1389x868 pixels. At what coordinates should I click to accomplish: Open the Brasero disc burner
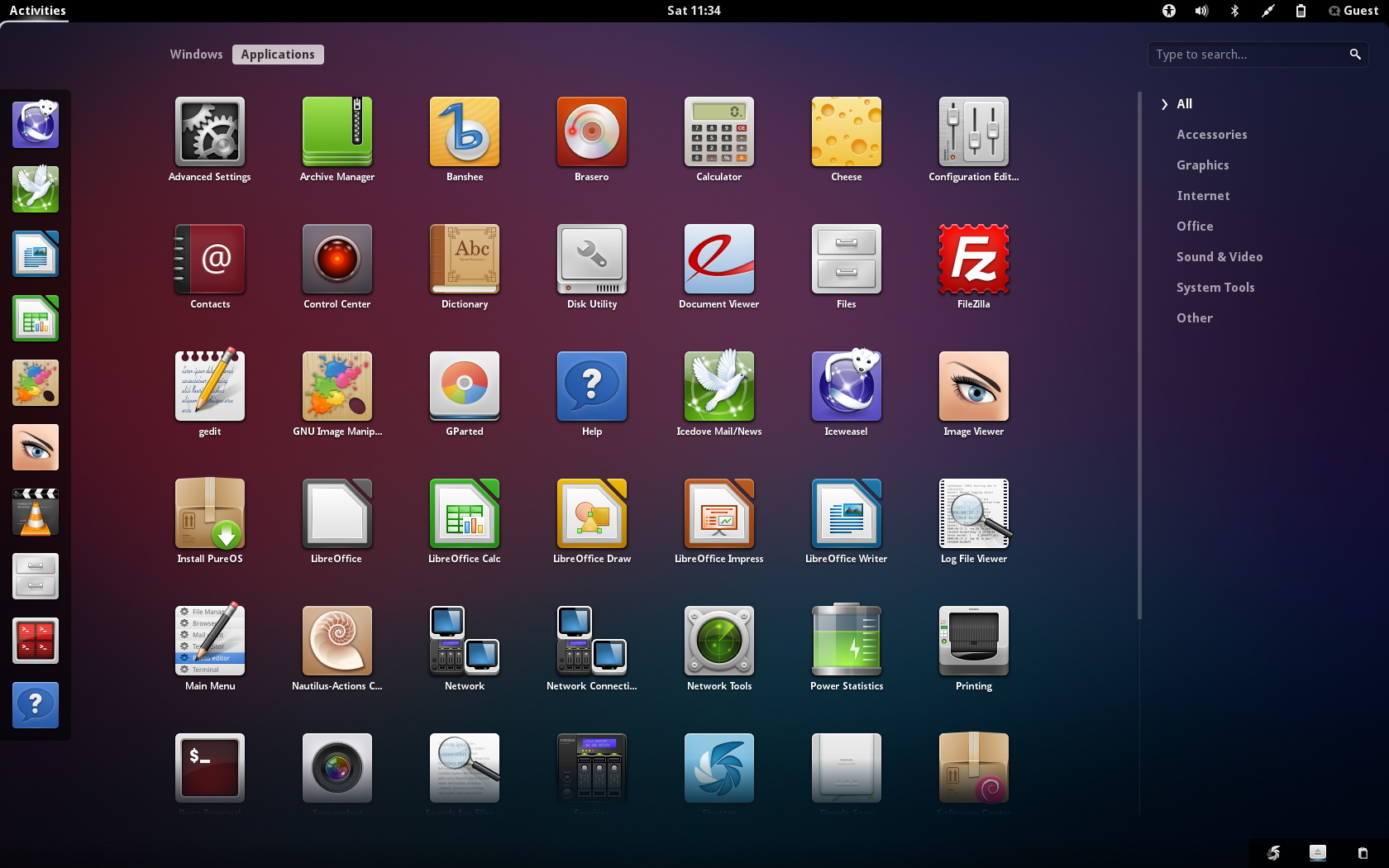pyautogui.click(x=591, y=132)
